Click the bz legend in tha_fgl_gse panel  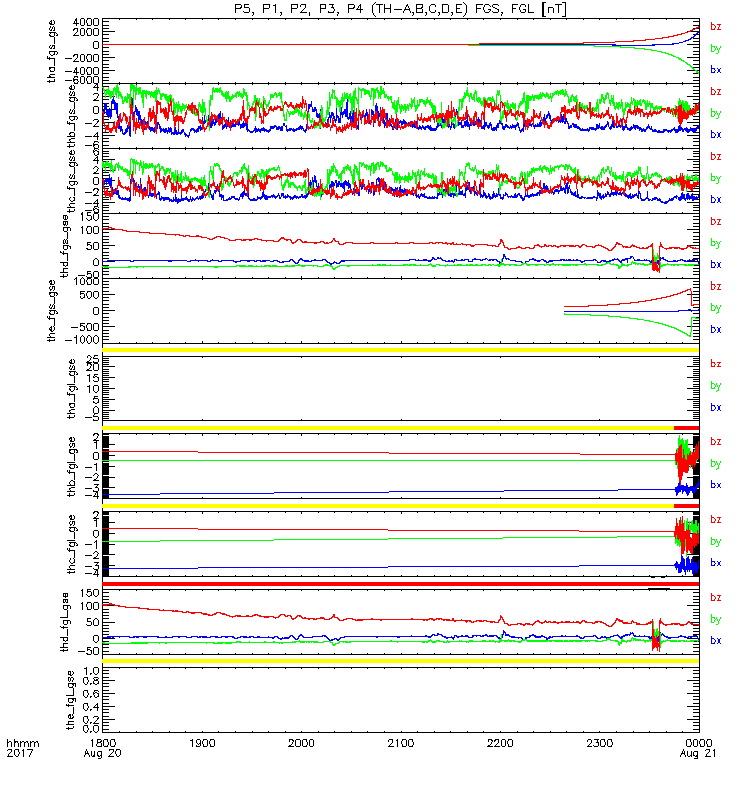coord(716,364)
